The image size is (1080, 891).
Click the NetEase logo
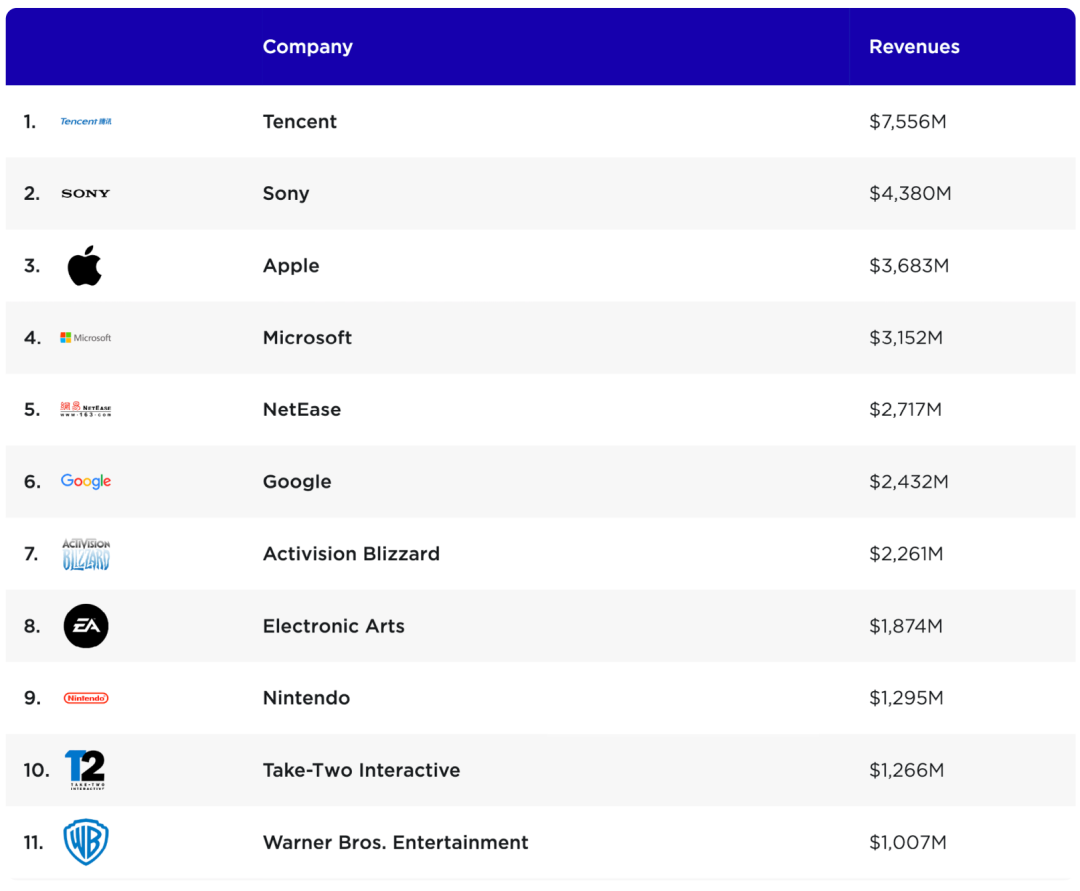[x=86, y=409]
